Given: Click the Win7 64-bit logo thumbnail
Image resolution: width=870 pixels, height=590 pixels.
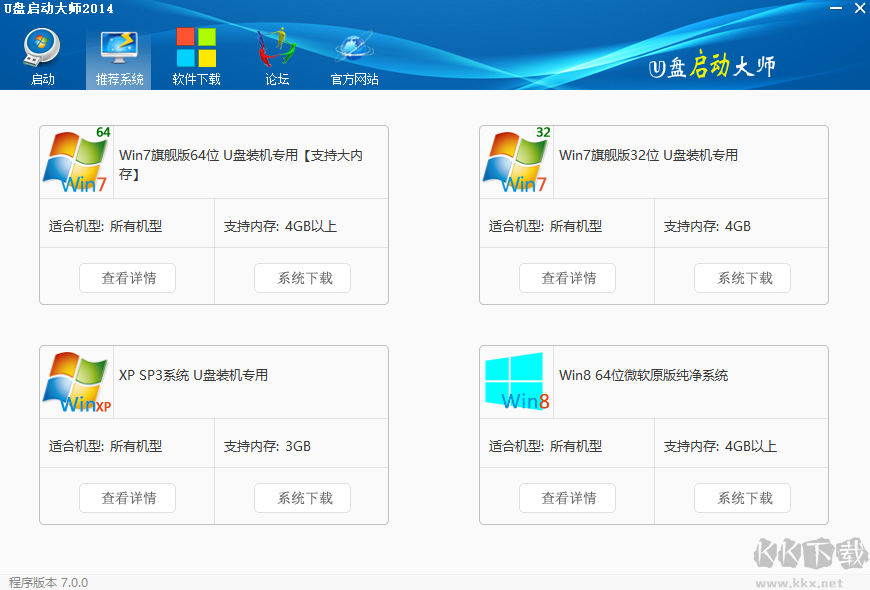Looking at the screenshot, I should tap(77, 161).
